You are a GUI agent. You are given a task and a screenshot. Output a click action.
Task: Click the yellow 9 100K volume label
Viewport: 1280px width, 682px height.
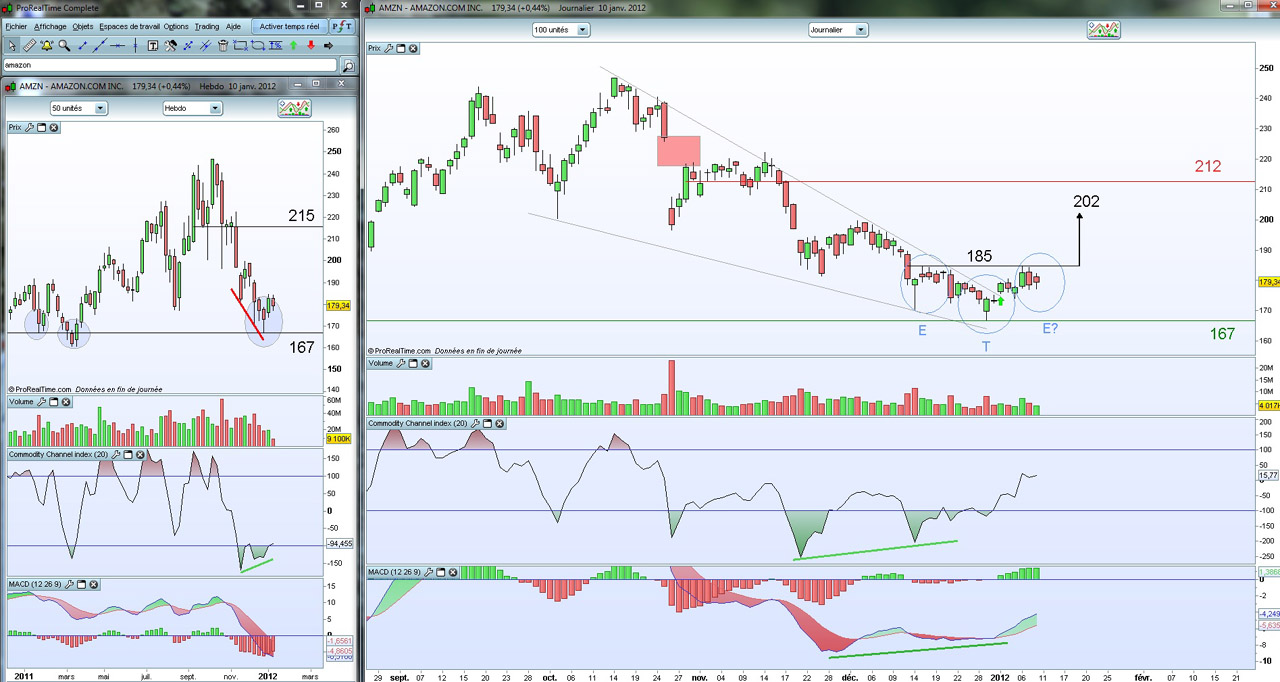(x=338, y=438)
